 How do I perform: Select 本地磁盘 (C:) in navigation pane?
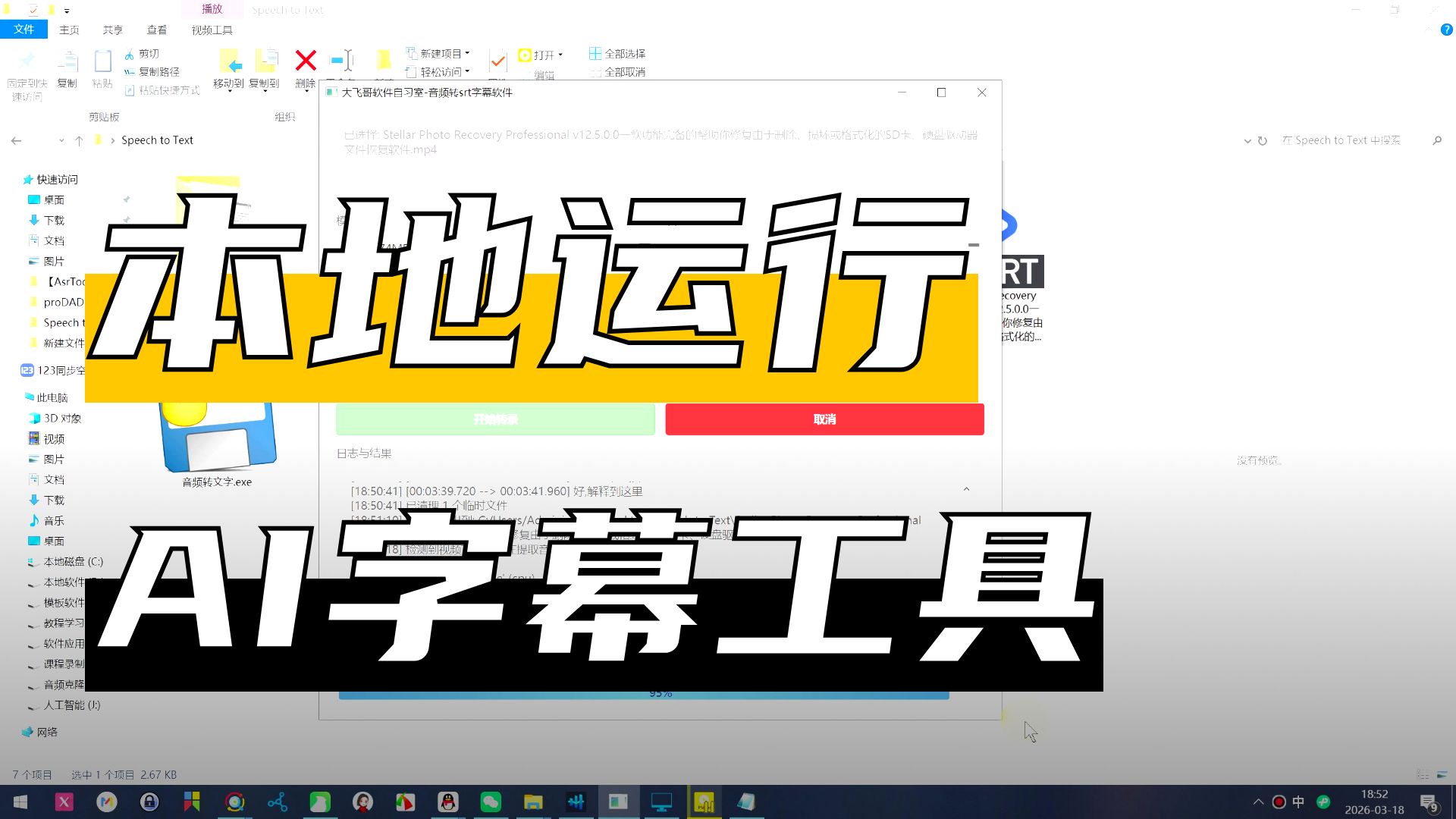coord(73,562)
